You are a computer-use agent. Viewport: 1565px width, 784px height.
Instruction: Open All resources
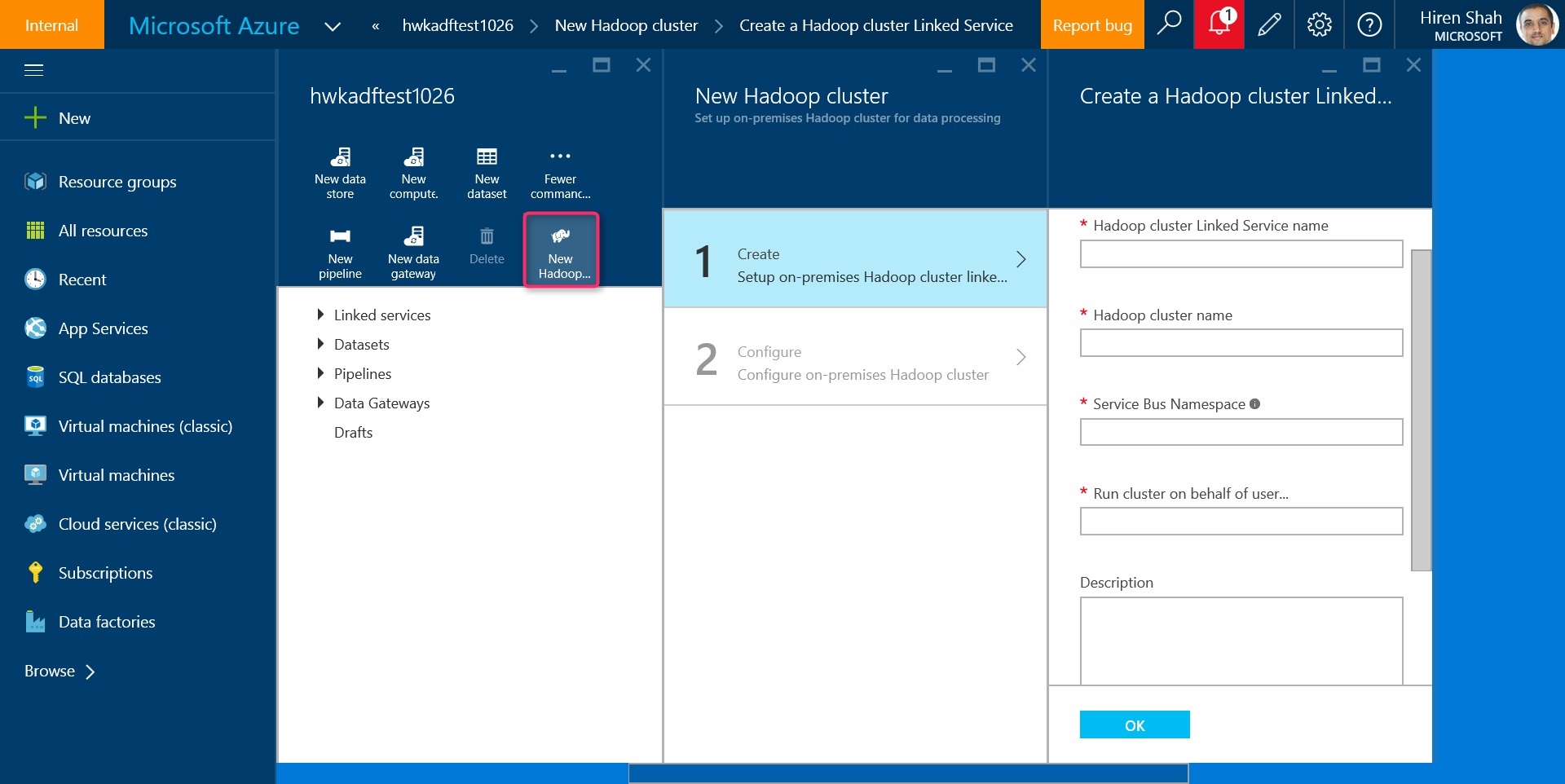(86, 231)
